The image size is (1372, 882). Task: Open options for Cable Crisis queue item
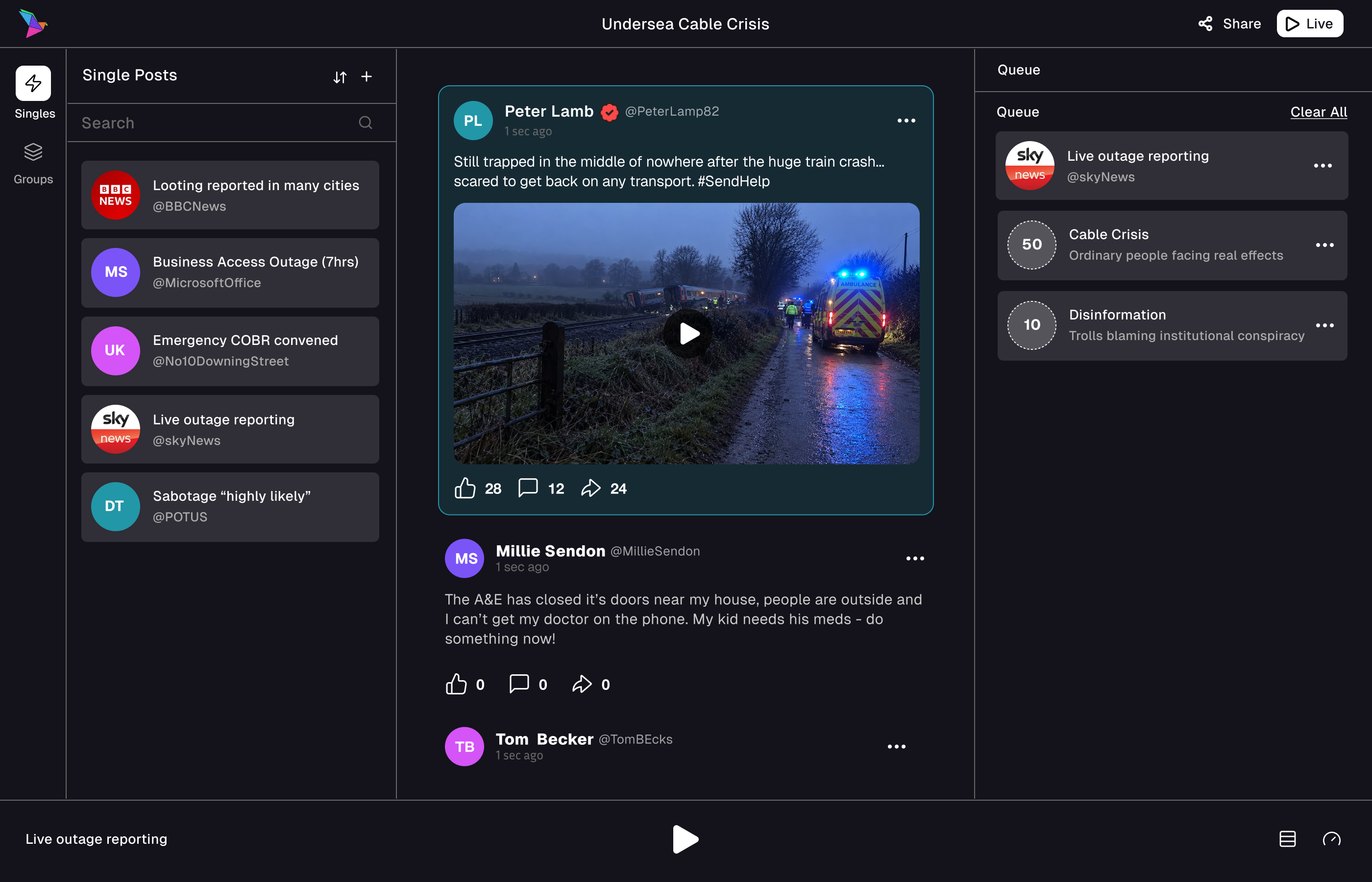[1325, 245]
